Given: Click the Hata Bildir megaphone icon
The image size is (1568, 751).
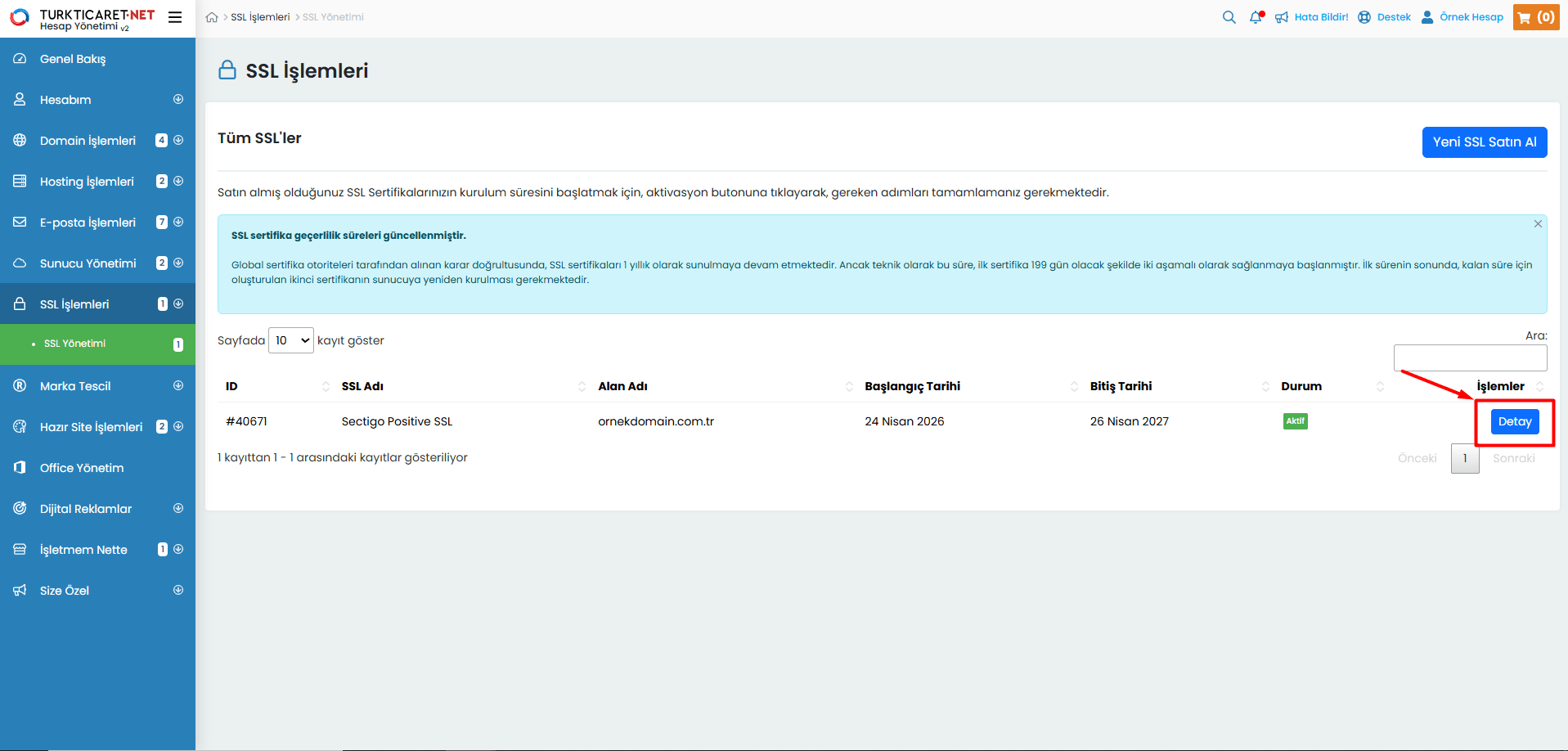Looking at the screenshot, I should pos(1282,17).
